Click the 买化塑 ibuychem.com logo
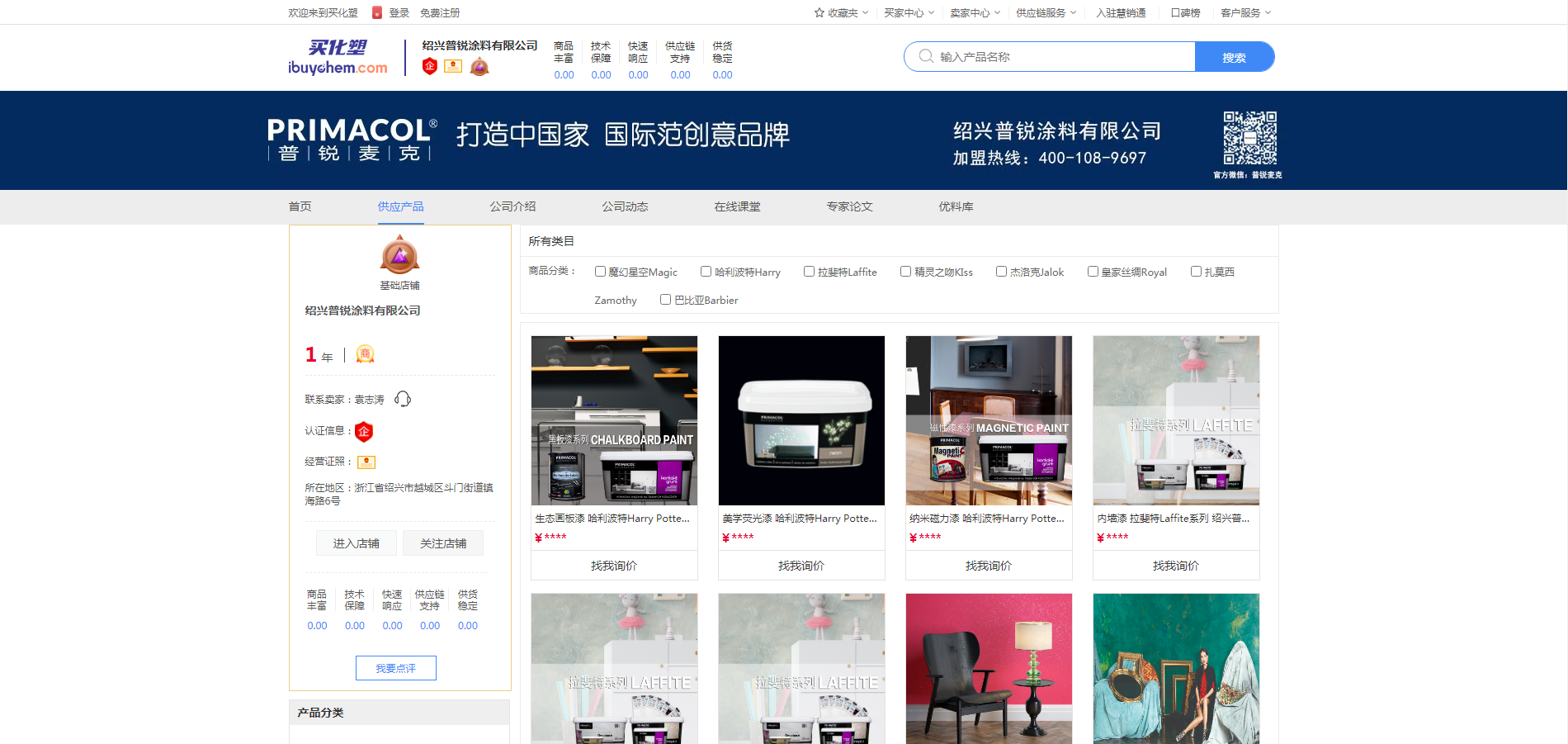Screen dimensions: 1568x744 (338, 57)
